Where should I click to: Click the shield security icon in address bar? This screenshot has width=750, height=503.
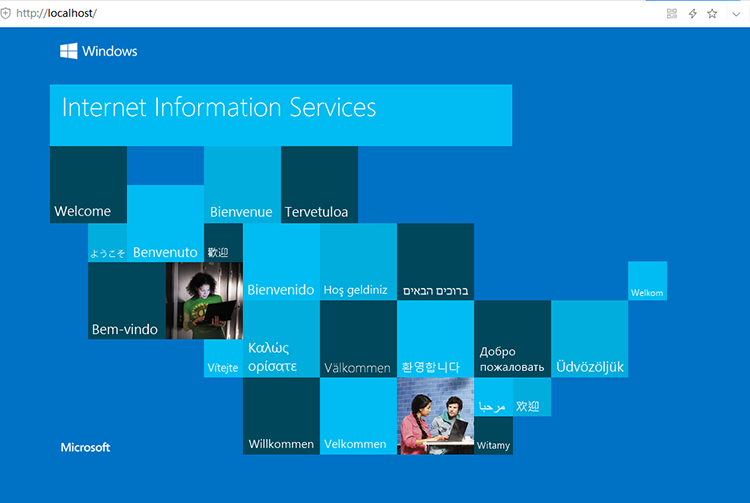6,13
